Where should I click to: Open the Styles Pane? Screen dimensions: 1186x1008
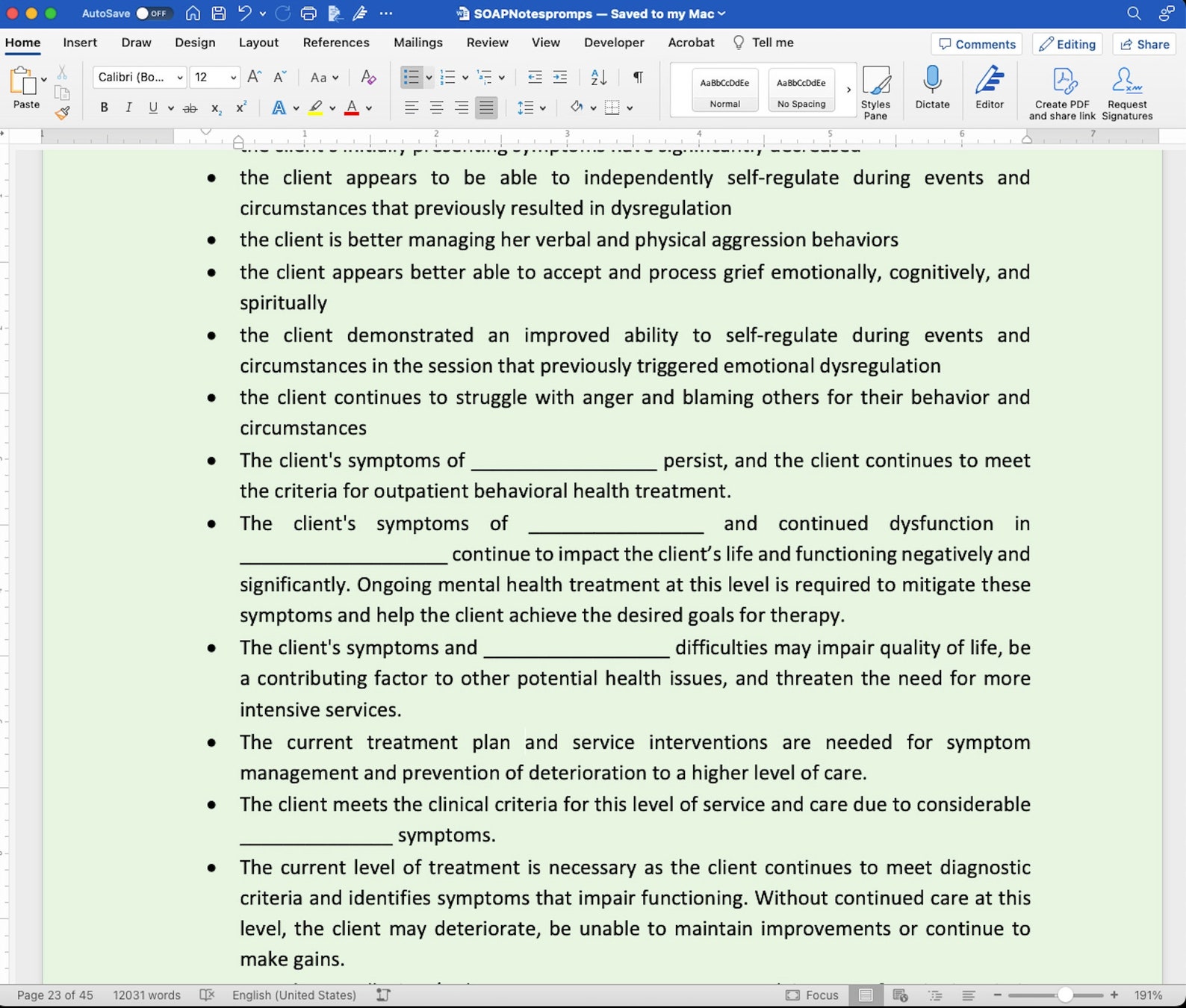coord(875,93)
